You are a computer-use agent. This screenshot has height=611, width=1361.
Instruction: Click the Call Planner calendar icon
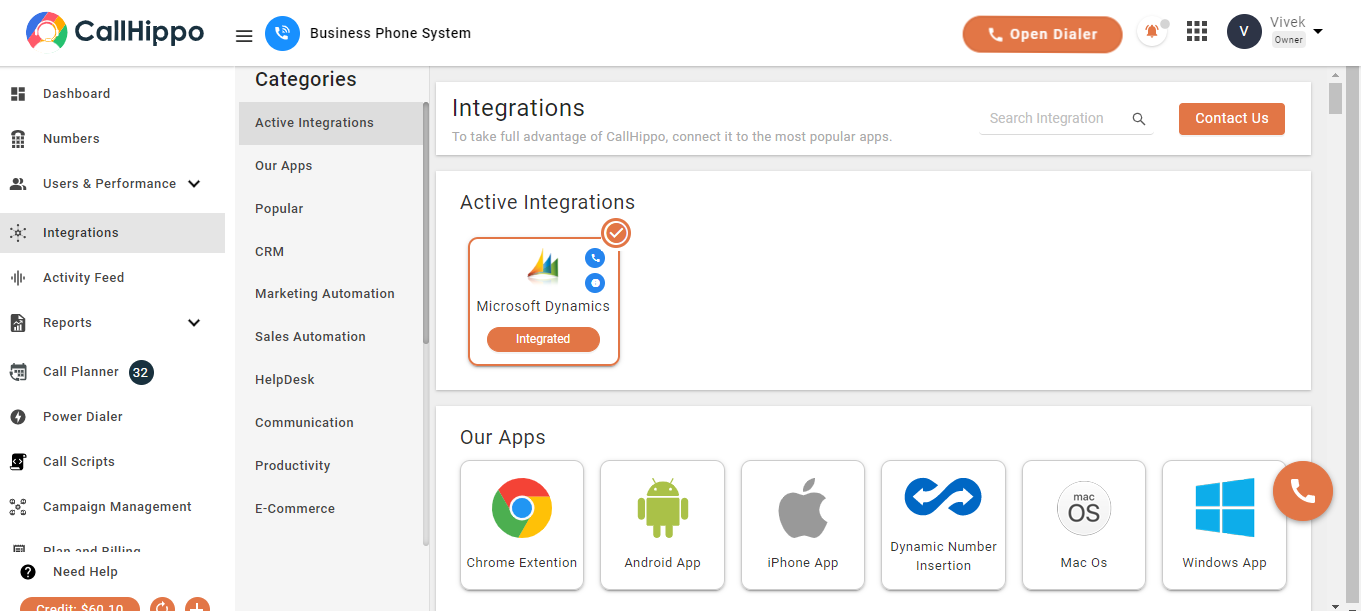pos(18,372)
